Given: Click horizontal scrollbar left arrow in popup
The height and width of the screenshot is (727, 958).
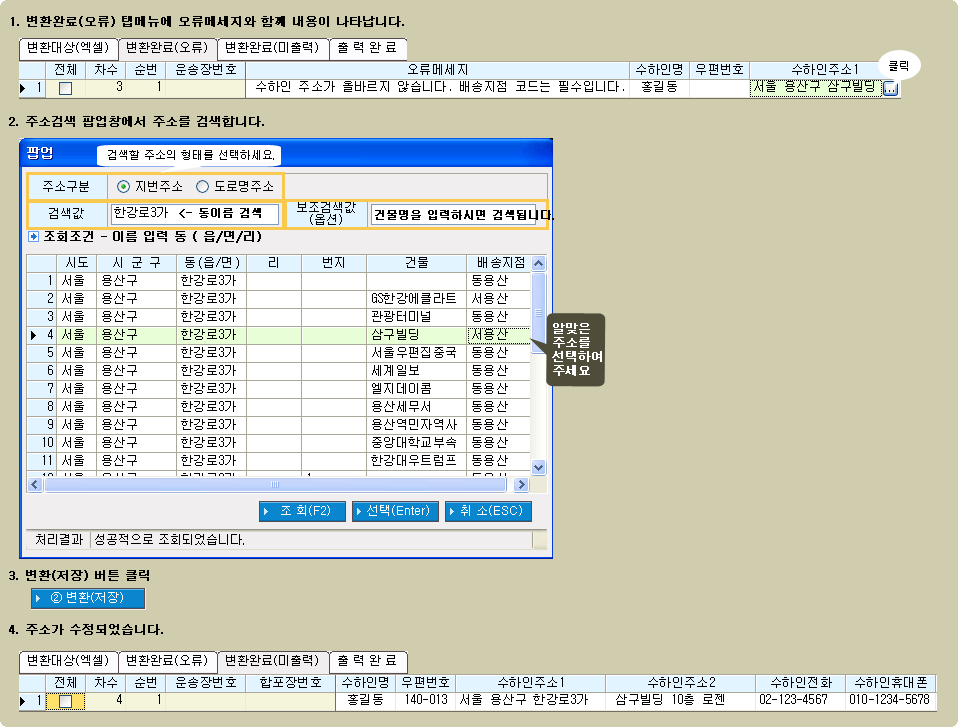Looking at the screenshot, I should tap(34, 484).
